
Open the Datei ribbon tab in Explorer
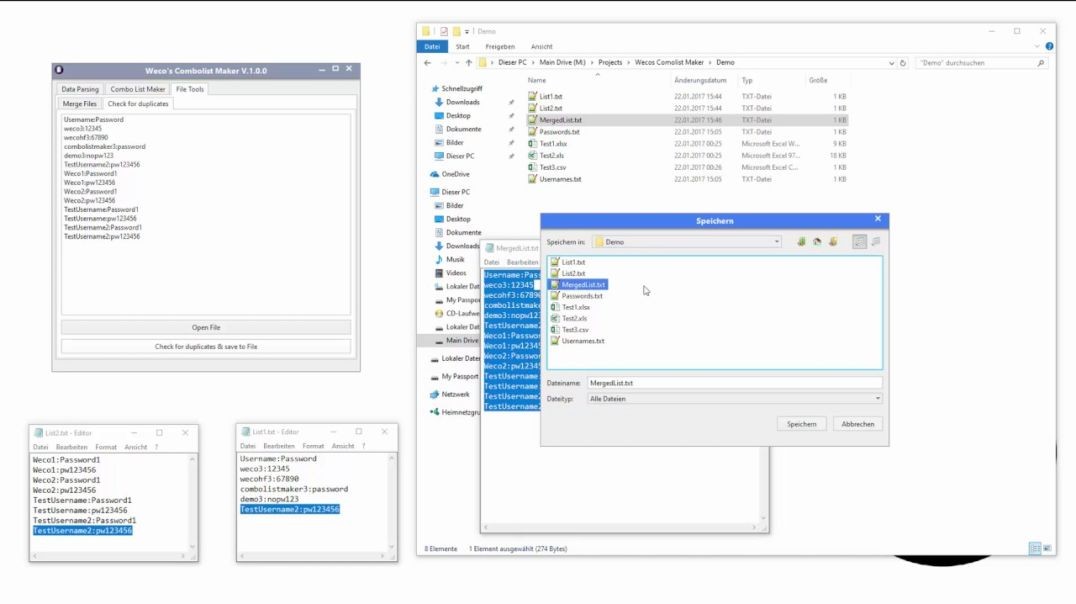tap(432, 47)
